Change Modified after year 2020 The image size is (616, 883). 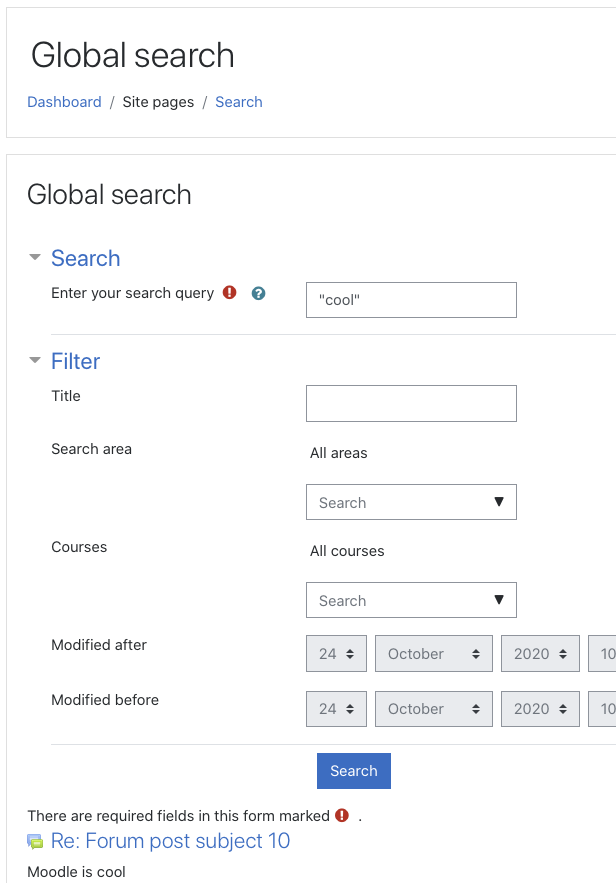coord(540,654)
